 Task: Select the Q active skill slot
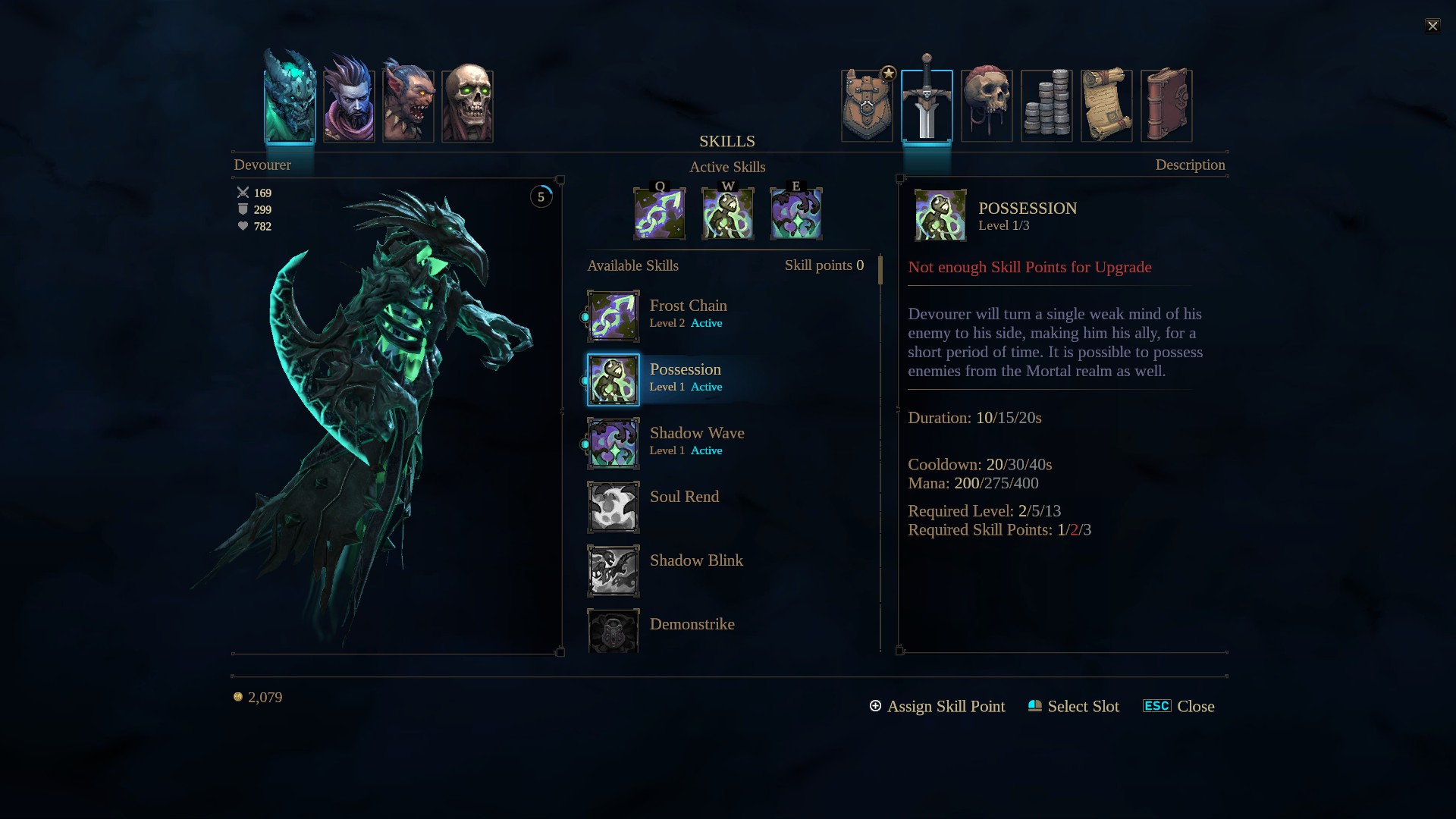[660, 212]
